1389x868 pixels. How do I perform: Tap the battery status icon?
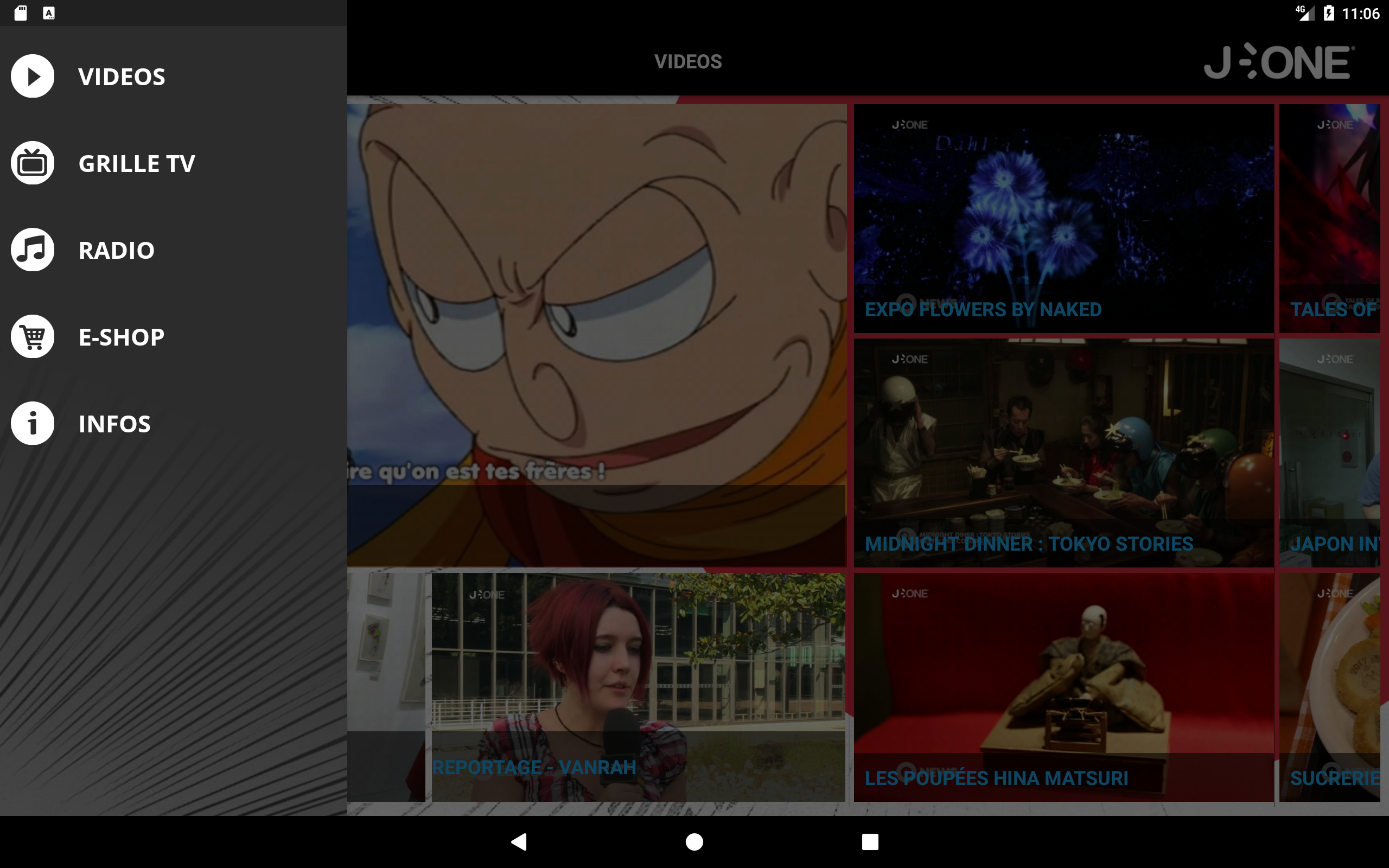(1328, 13)
